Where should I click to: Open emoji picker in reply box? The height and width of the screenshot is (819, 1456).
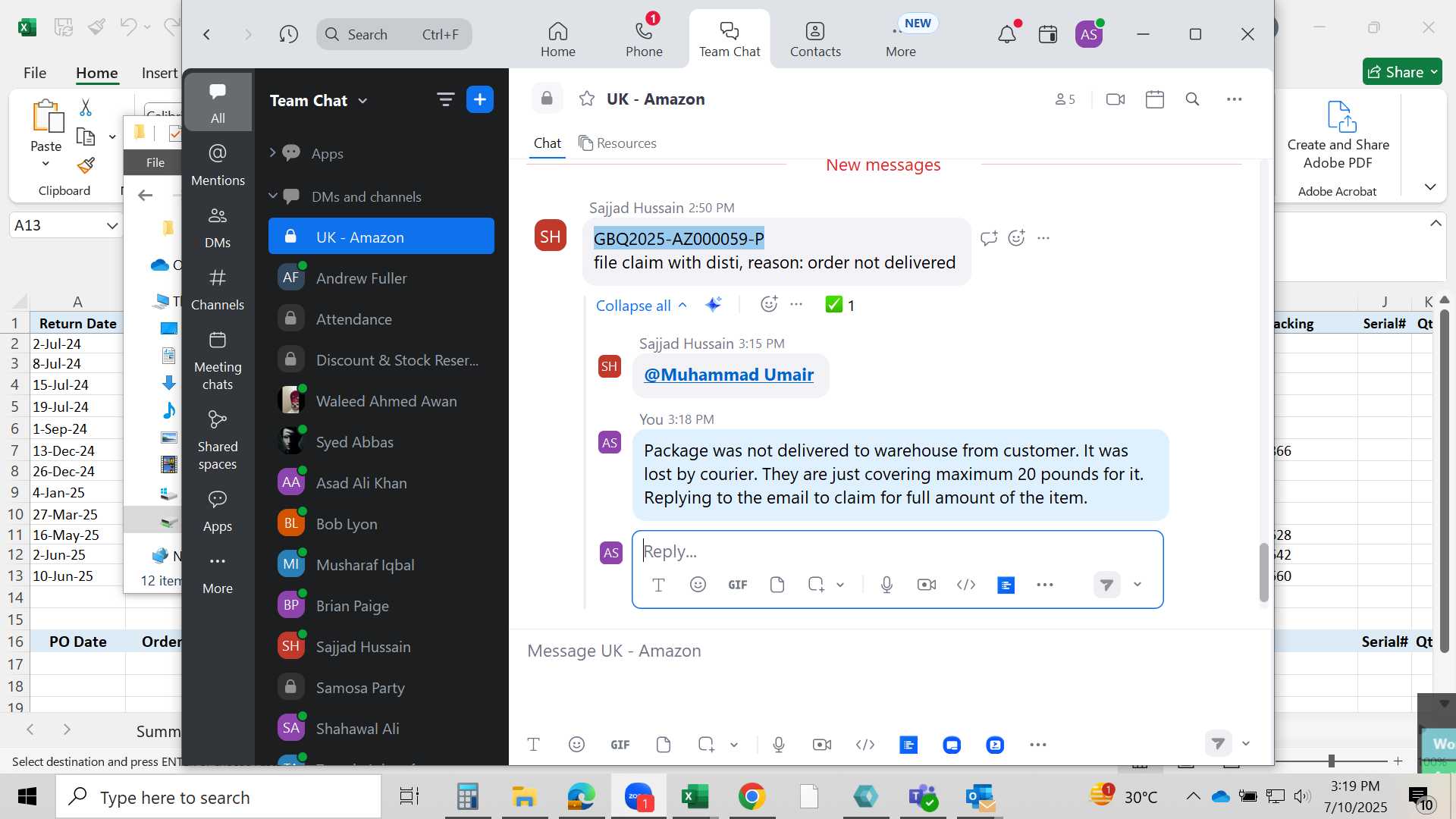pyautogui.click(x=698, y=585)
